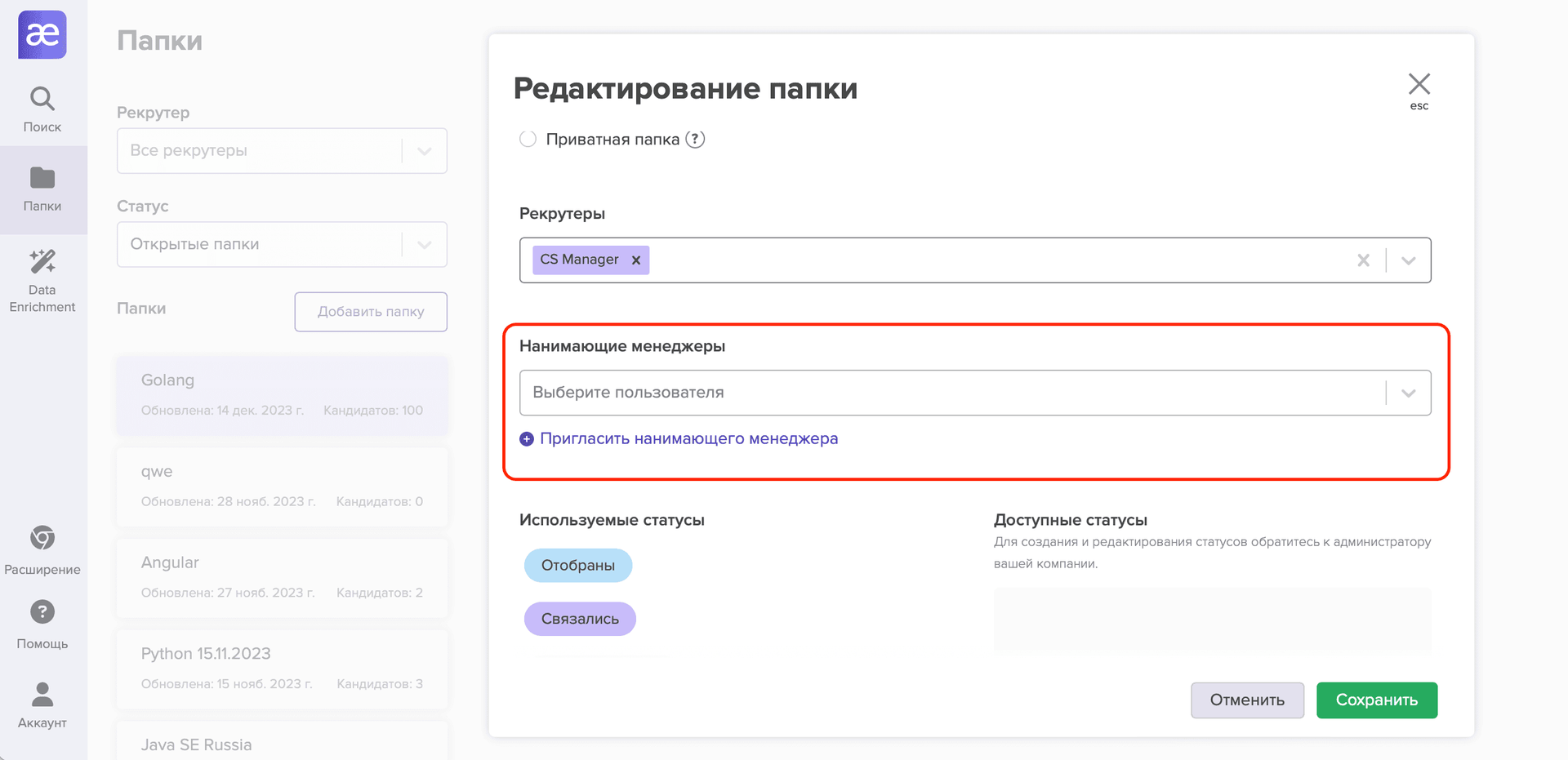Close the folder editing dialog
The image size is (1568, 760).
pos(1419,85)
